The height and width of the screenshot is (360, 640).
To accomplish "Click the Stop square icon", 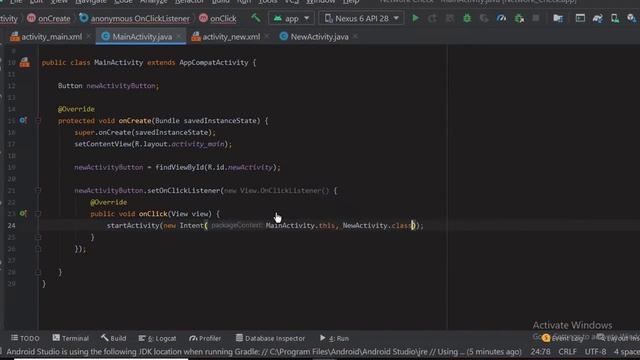I will coord(536,18).
